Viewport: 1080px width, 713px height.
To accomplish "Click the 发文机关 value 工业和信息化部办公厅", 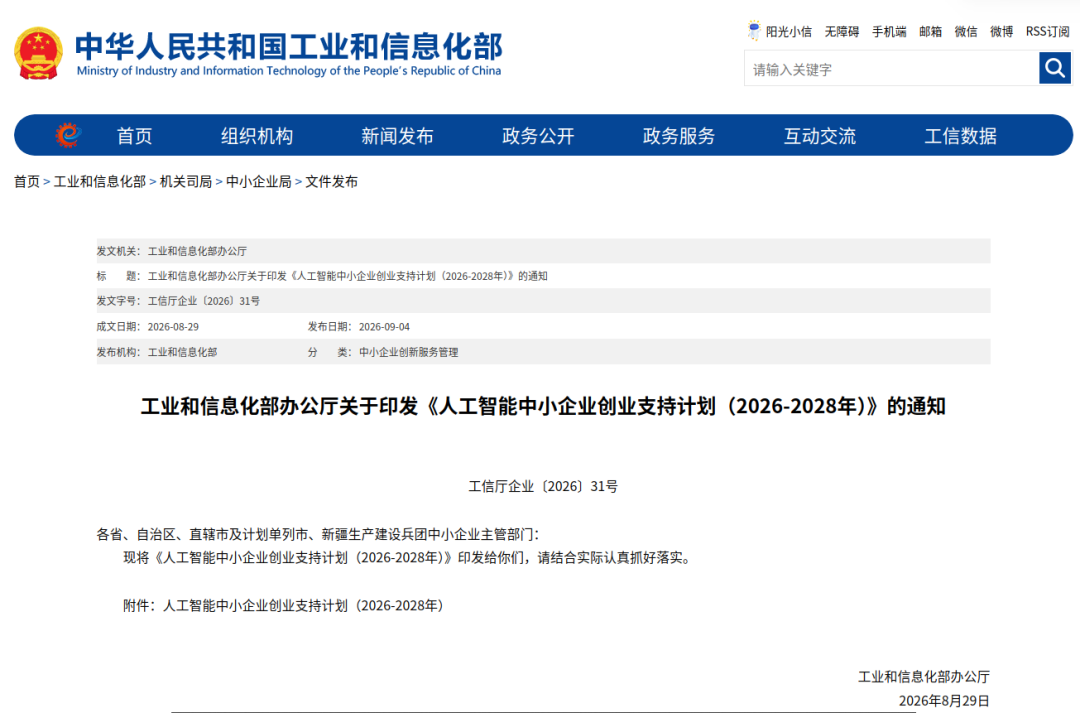I will pos(197,251).
